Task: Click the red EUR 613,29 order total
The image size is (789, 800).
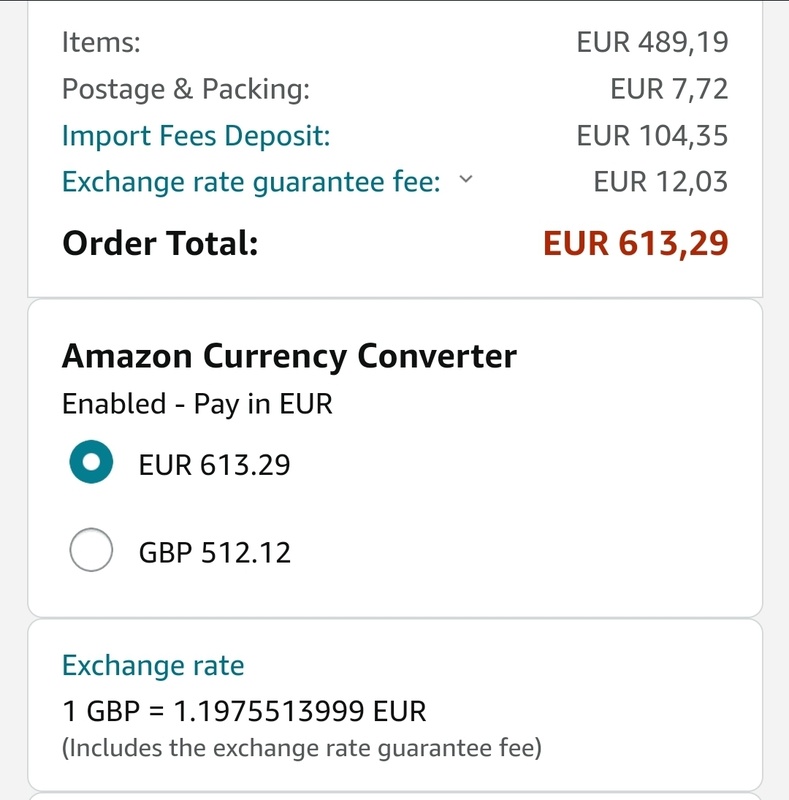Action: [635, 243]
